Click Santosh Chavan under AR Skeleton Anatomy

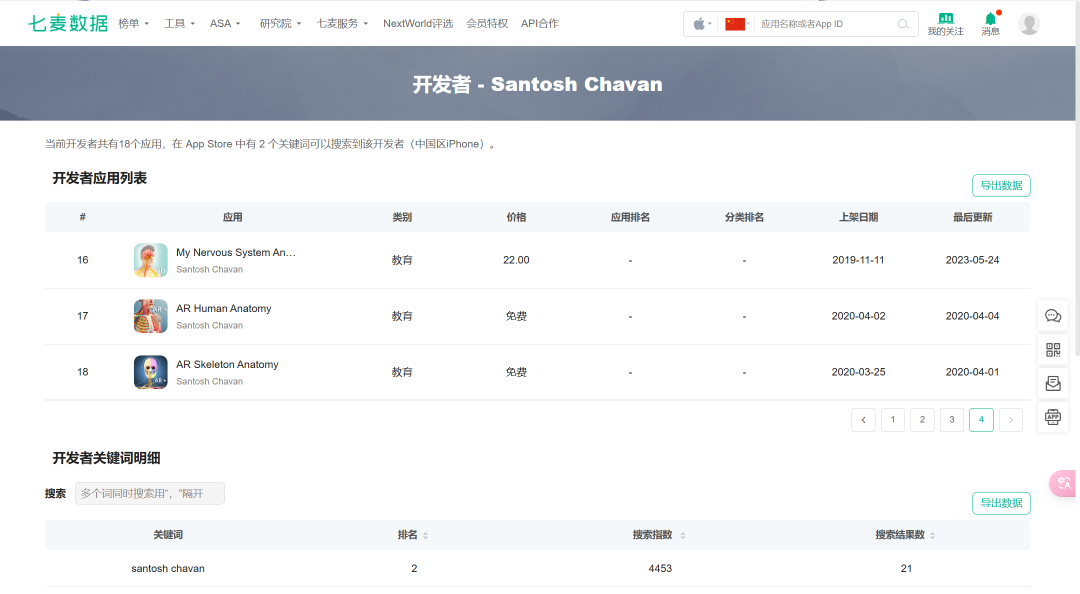(209, 381)
